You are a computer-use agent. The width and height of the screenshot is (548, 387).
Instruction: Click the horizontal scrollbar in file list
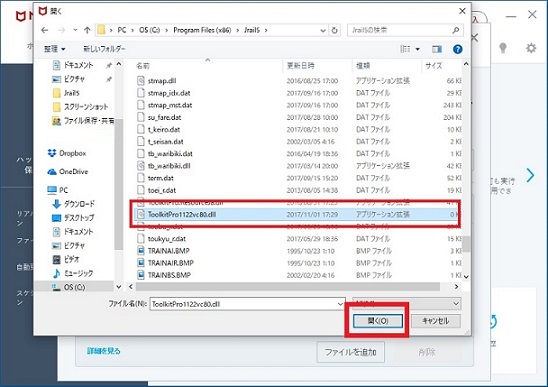tap(288, 287)
